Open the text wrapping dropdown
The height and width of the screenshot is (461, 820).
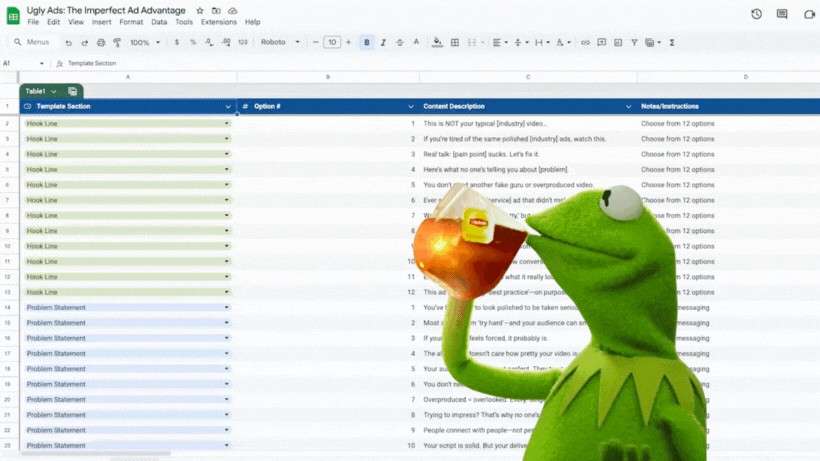click(x=542, y=42)
